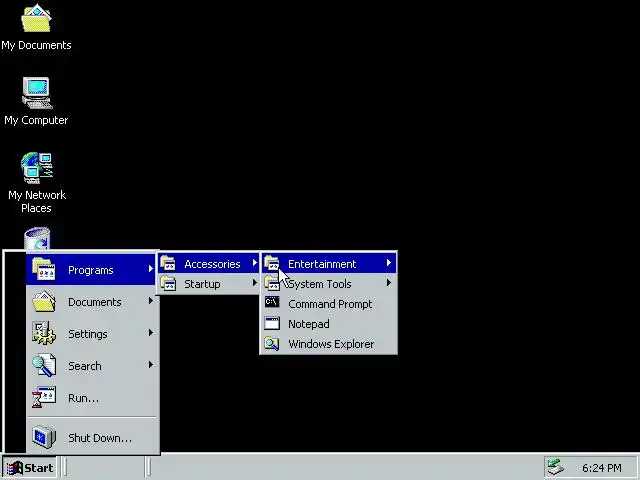Click the Startup folder icon

(168, 283)
